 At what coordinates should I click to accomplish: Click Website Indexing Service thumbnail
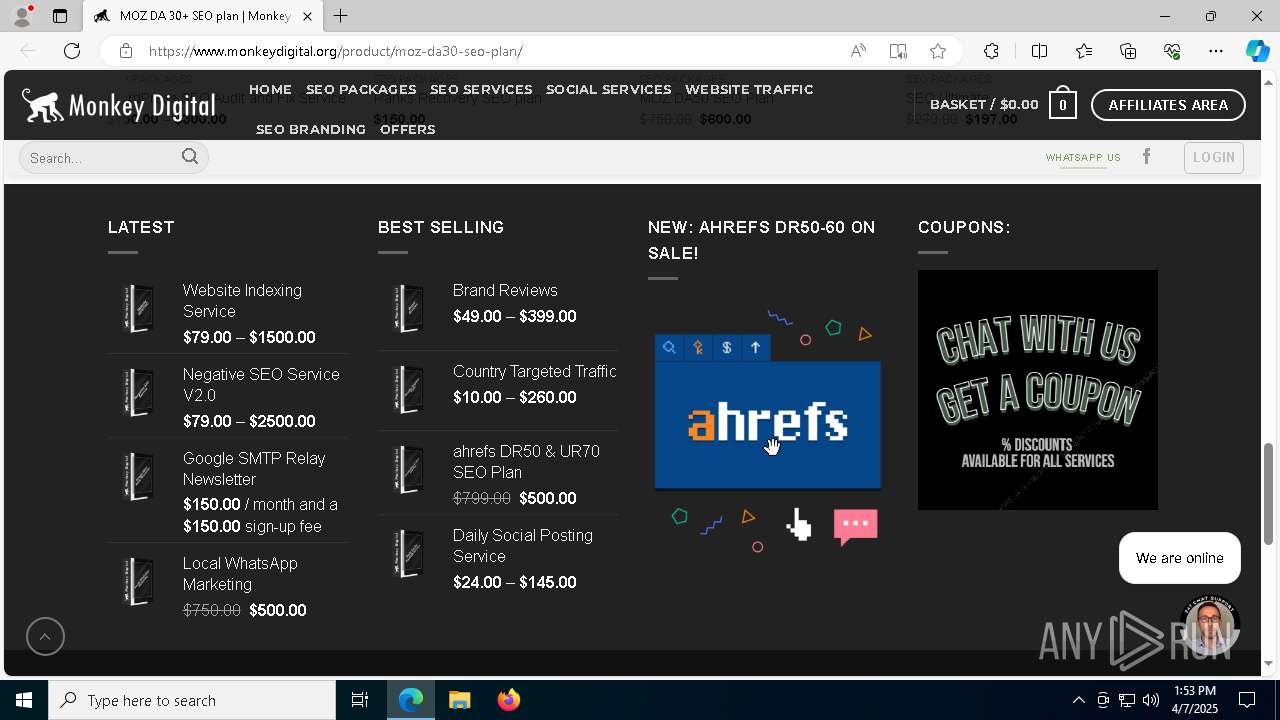tap(138, 307)
